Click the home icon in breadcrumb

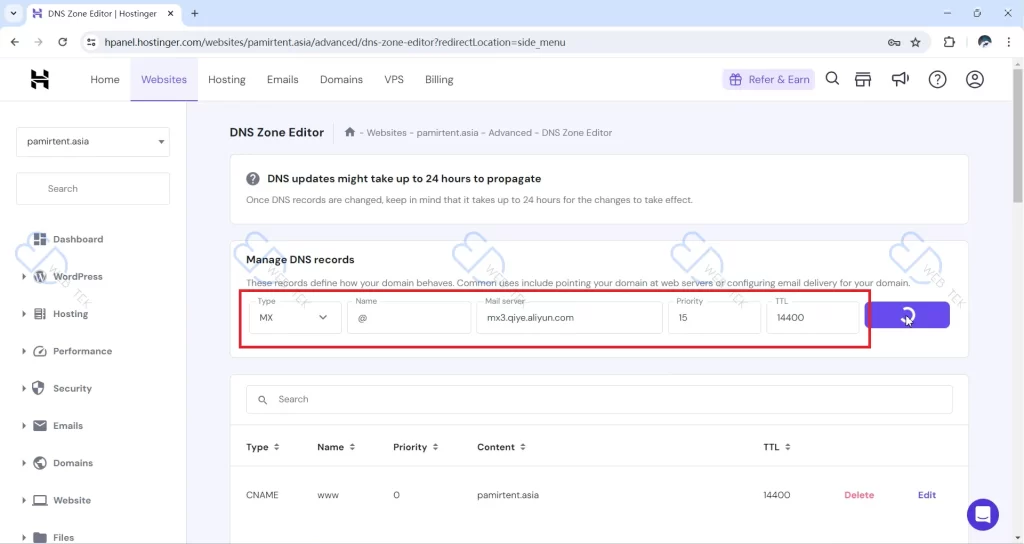pos(350,132)
